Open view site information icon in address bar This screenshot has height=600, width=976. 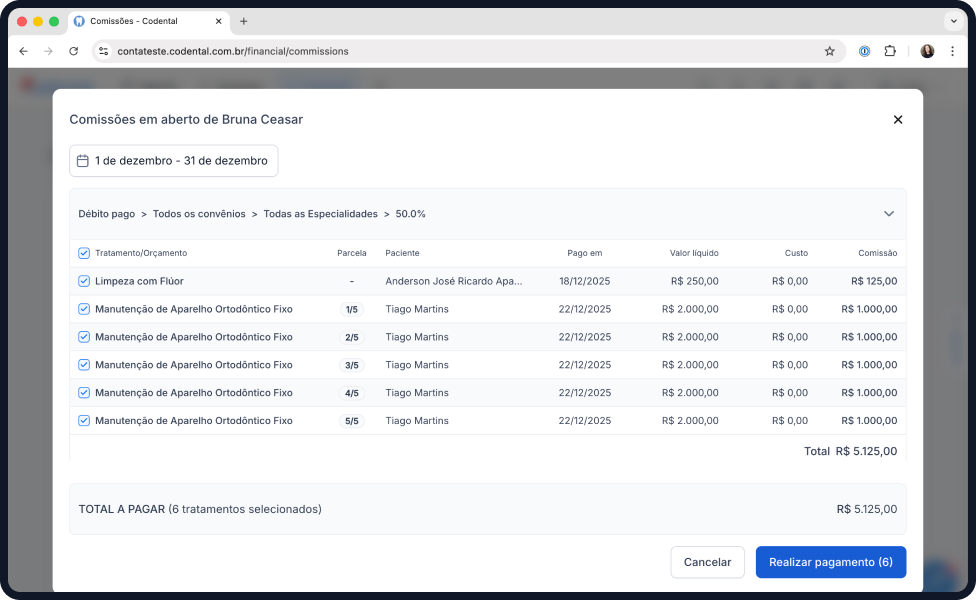tap(103, 51)
